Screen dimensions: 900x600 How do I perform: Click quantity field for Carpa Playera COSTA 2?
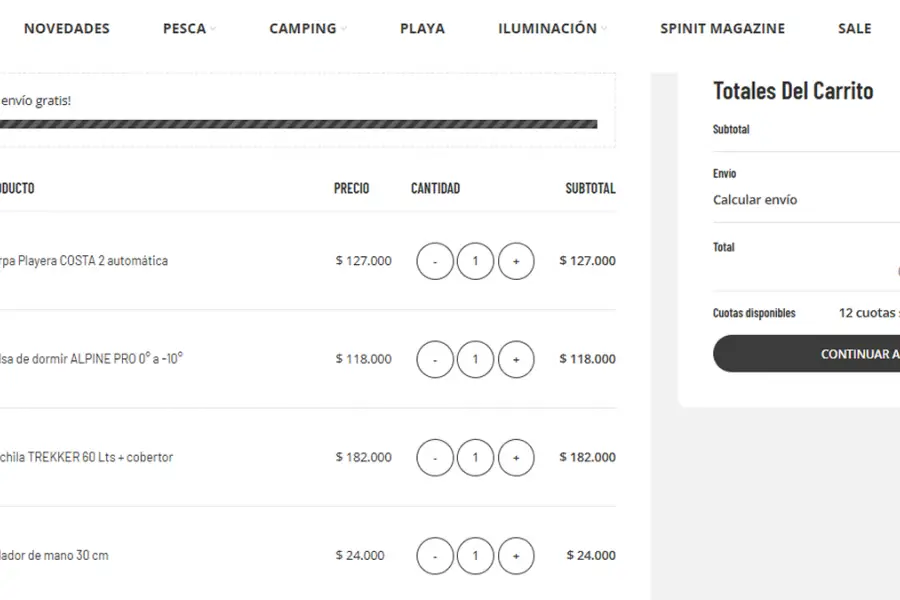[475, 261]
